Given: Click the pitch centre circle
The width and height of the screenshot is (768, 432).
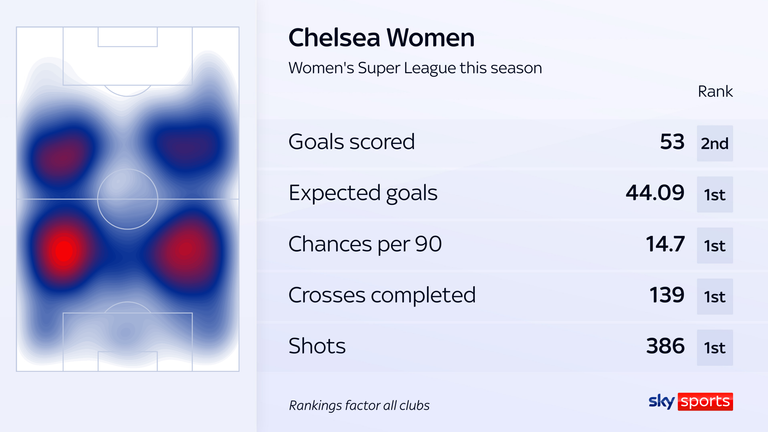Looking at the screenshot, I should pyautogui.click(x=127, y=199).
